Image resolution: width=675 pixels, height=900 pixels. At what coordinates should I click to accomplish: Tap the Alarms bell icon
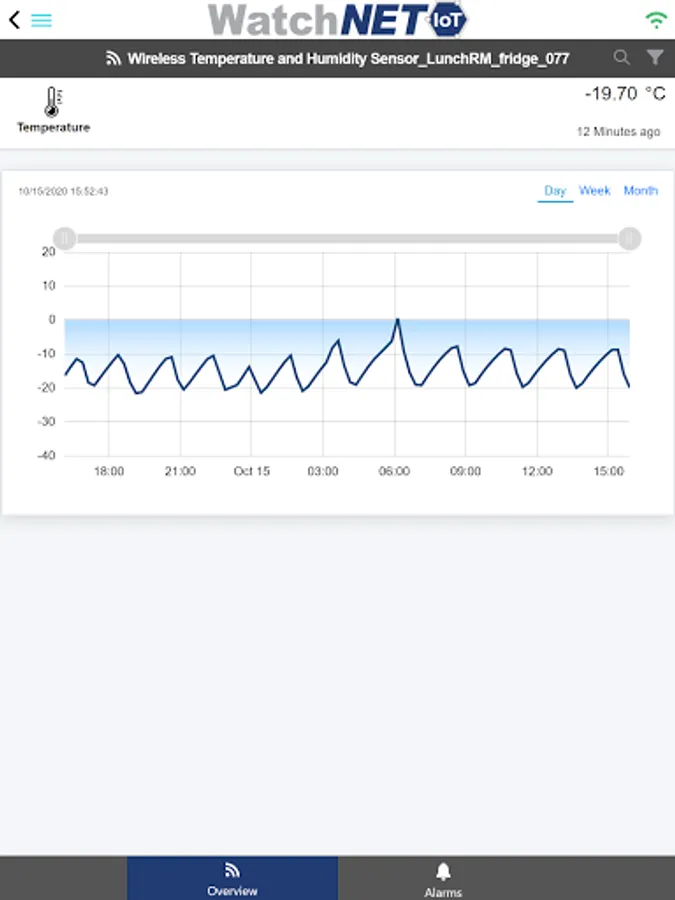443,871
